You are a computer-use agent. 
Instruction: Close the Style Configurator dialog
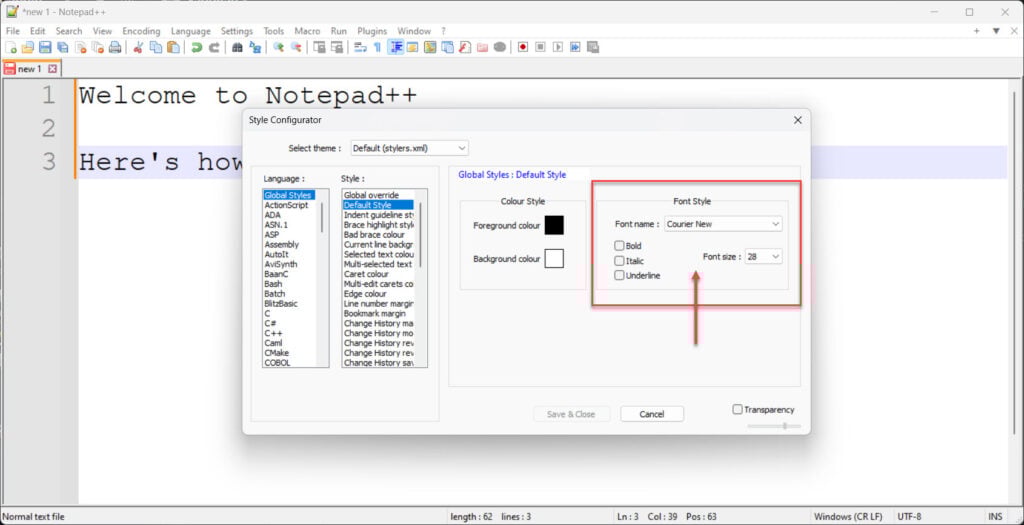pyautogui.click(x=797, y=120)
